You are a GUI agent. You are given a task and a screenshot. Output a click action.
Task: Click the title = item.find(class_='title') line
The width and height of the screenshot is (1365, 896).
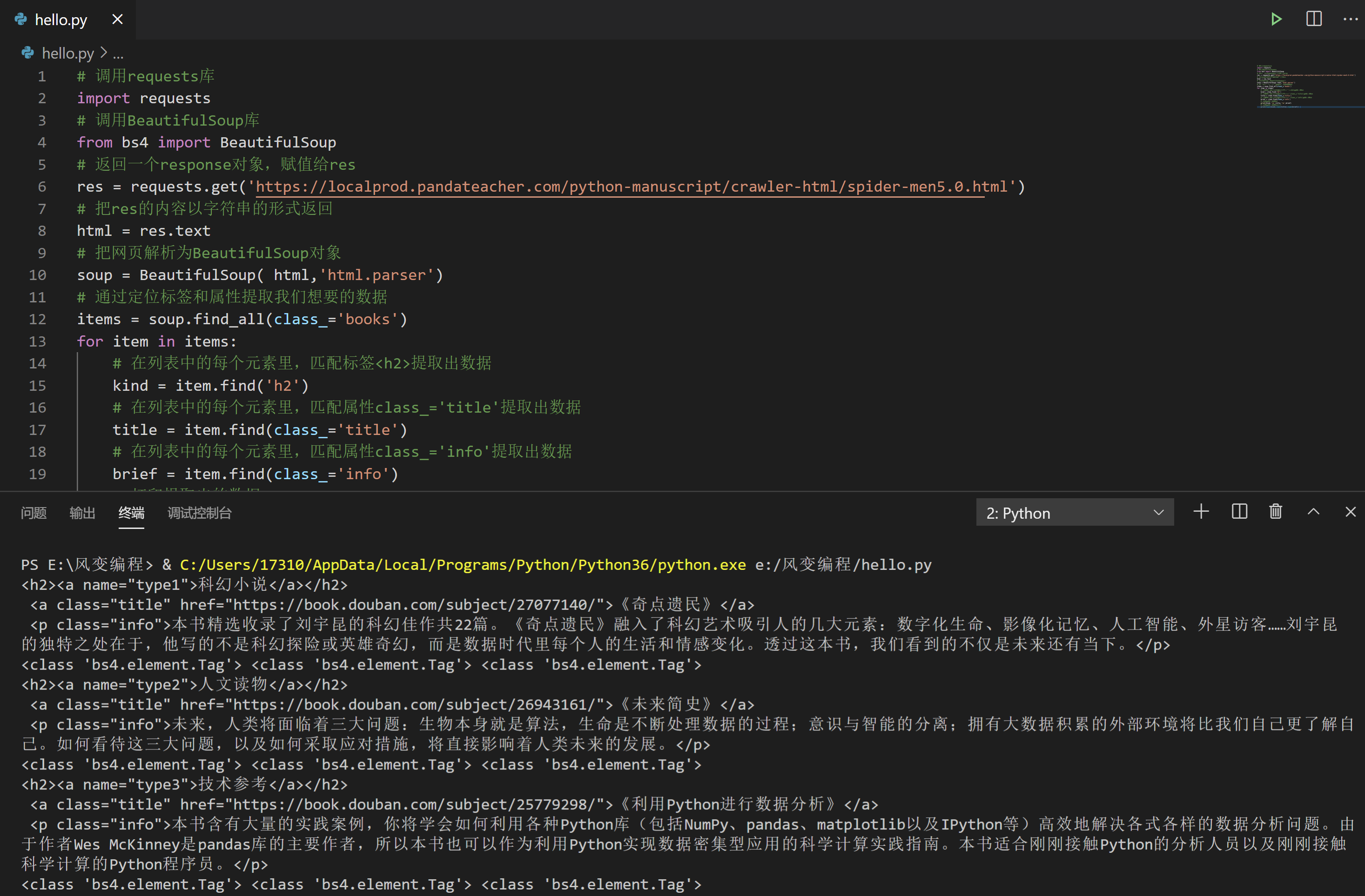pos(260,430)
